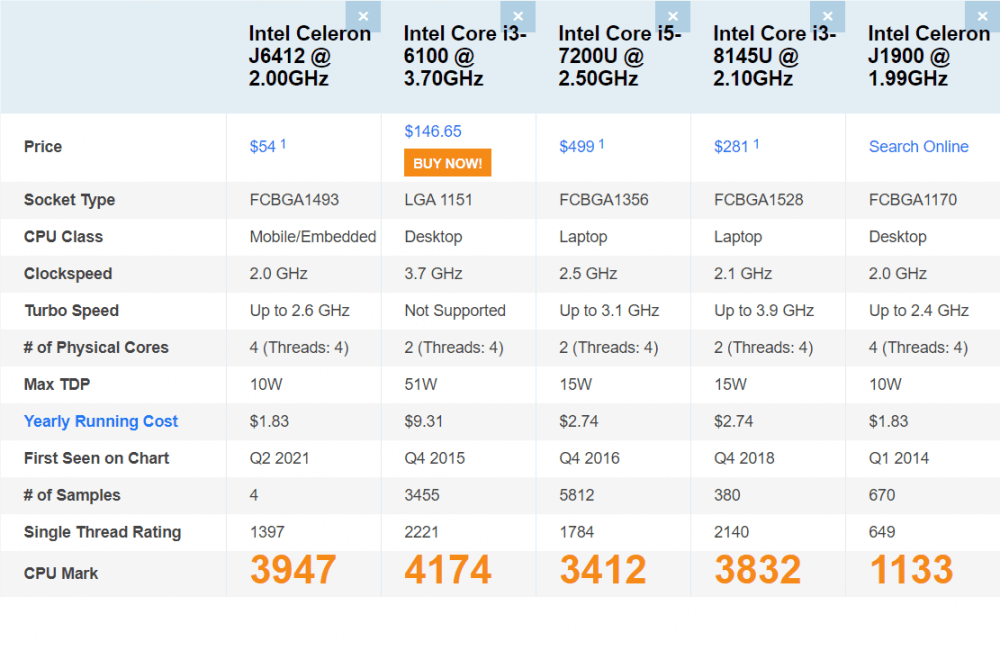Click the single thread rating 649
Viewport: 1000px width, 651px height.
pos(882,532)
